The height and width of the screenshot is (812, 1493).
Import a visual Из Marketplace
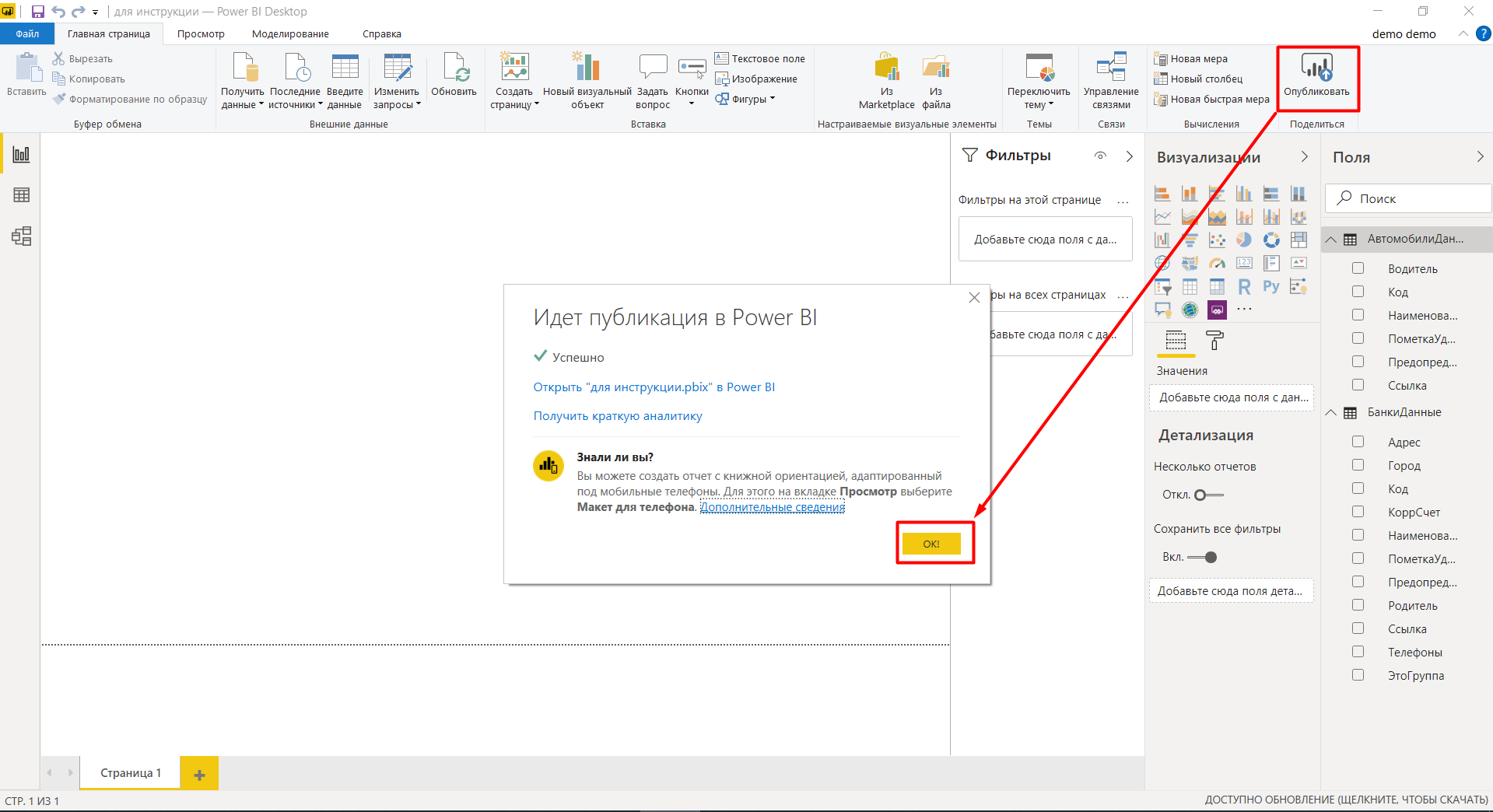(x=887, y=81)
